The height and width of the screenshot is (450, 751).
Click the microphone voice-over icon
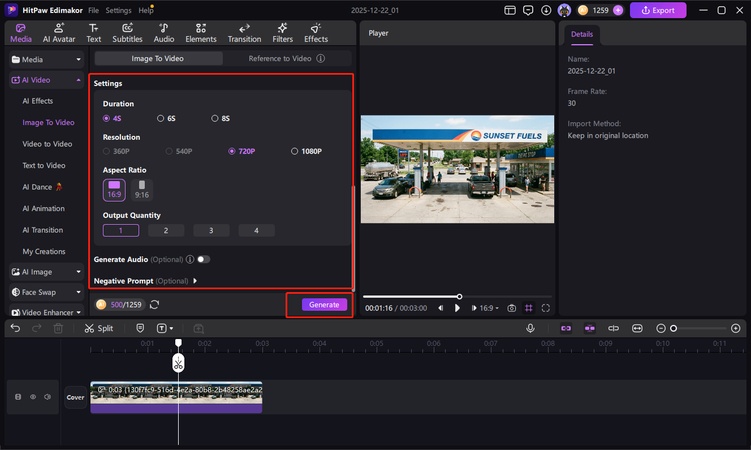pyautogui.click(x=531, y=328)
